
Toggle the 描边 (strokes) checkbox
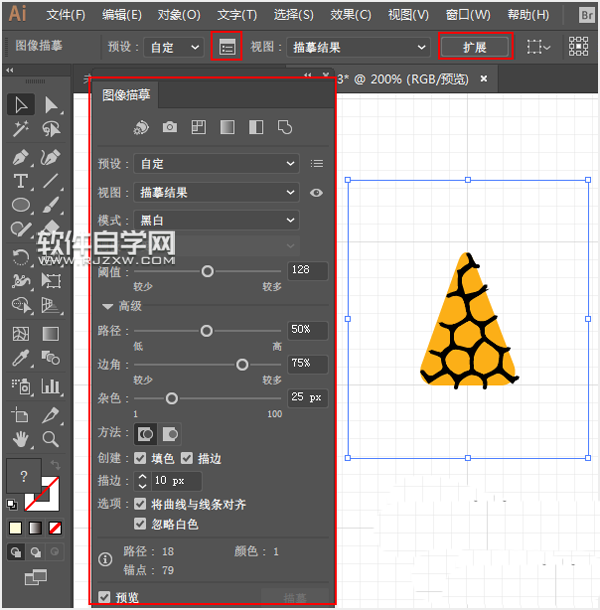pyautogui.click(x=187, y=458)
